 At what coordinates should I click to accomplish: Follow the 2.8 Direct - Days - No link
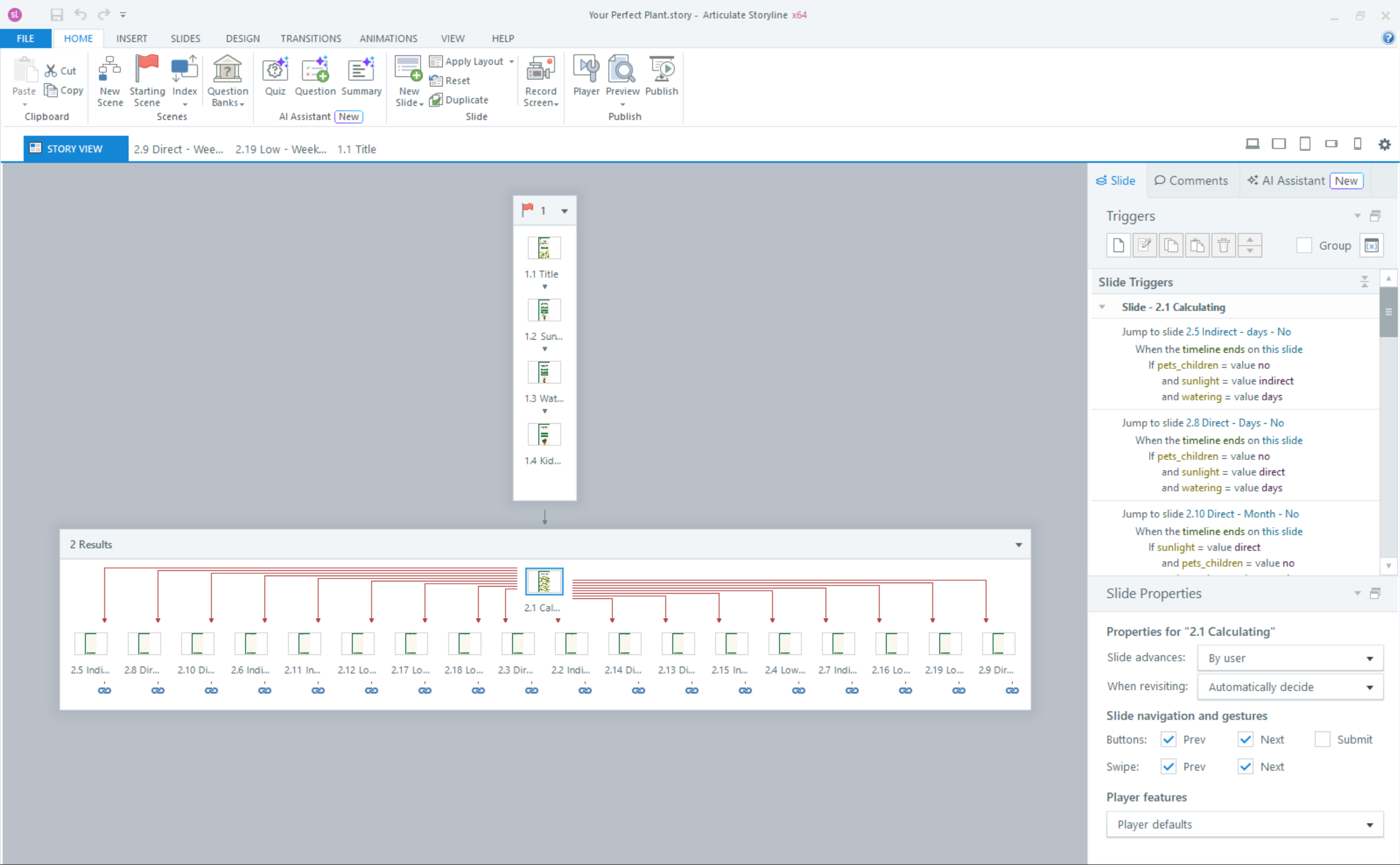1234,423
